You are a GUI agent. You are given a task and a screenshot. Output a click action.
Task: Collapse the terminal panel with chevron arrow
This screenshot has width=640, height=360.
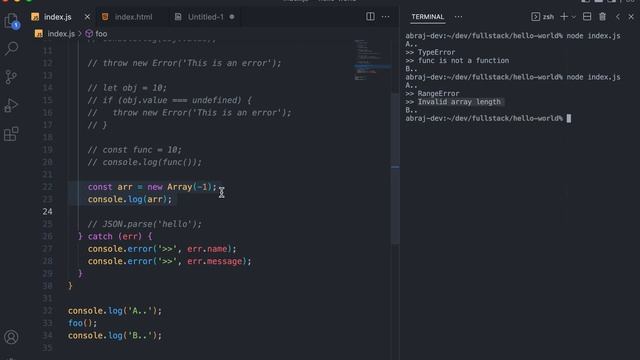point(618,17)
